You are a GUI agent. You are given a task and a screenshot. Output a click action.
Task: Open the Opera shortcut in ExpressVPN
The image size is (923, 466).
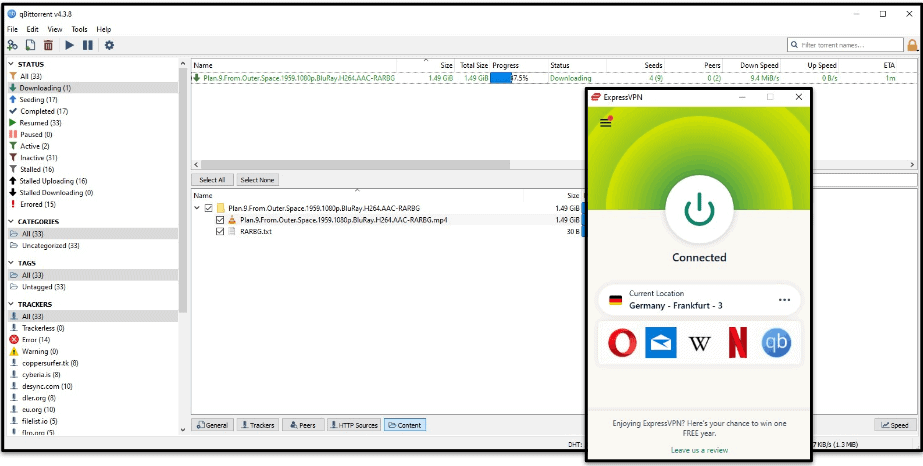pyautogui.click(x=623, y=343)
